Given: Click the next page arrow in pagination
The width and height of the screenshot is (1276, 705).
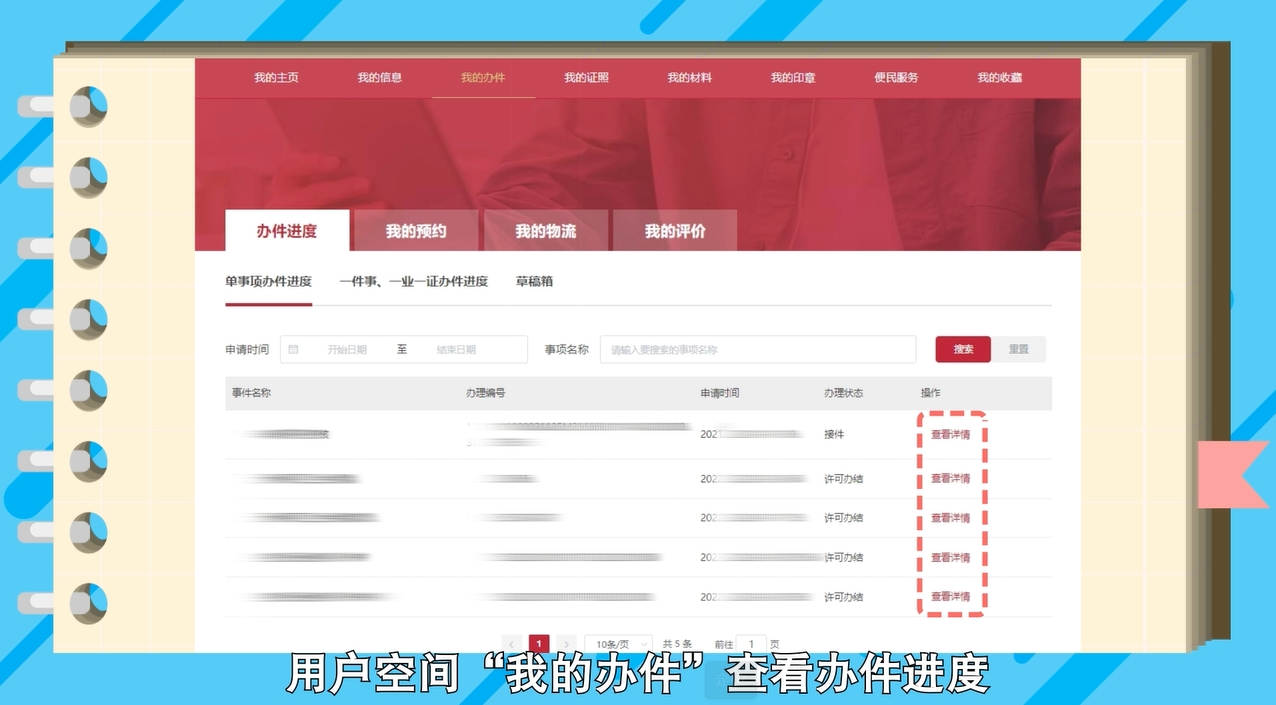Looking at the screenshot, I should pos(565,644).
